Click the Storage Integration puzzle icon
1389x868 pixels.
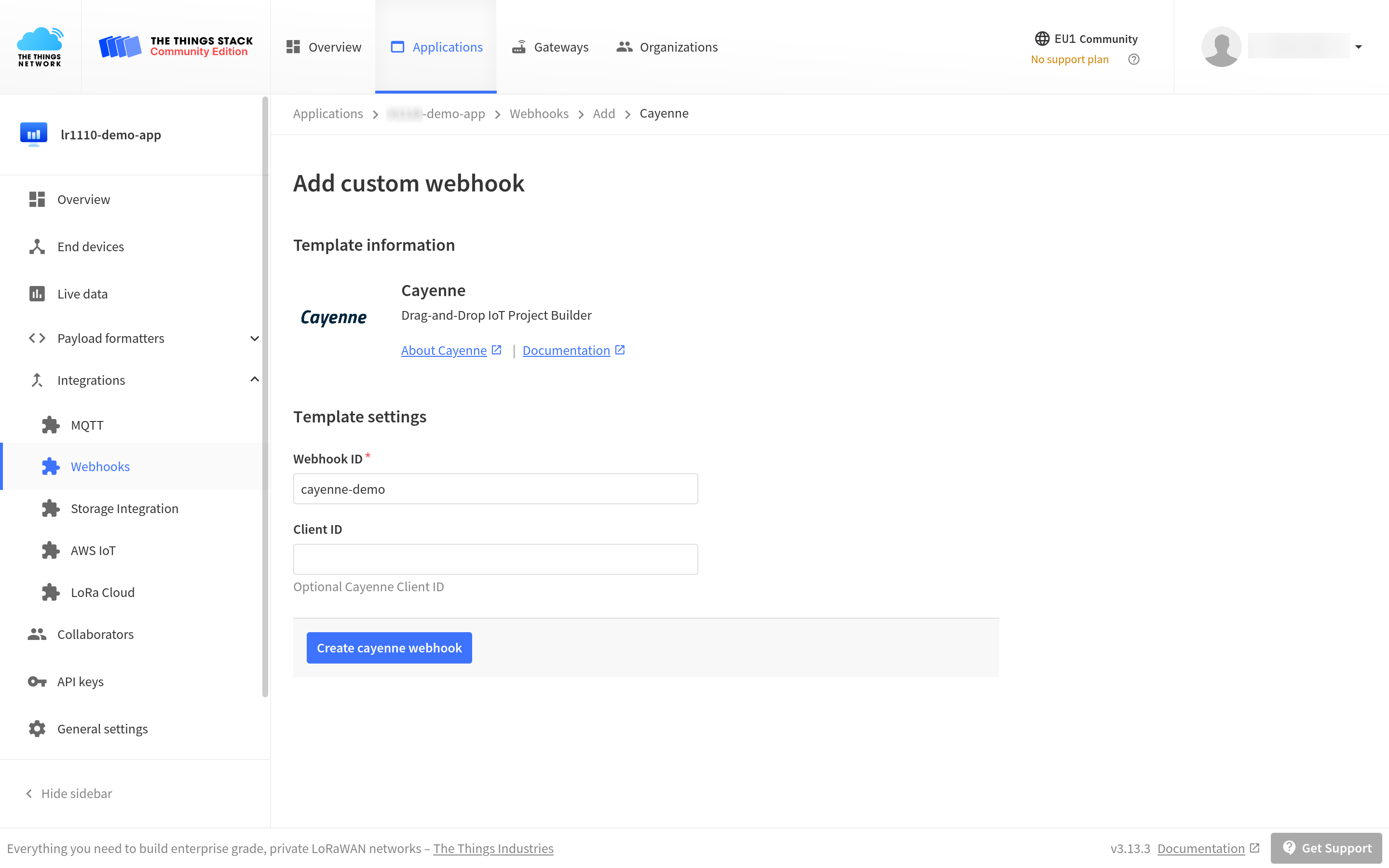[51, 508]
